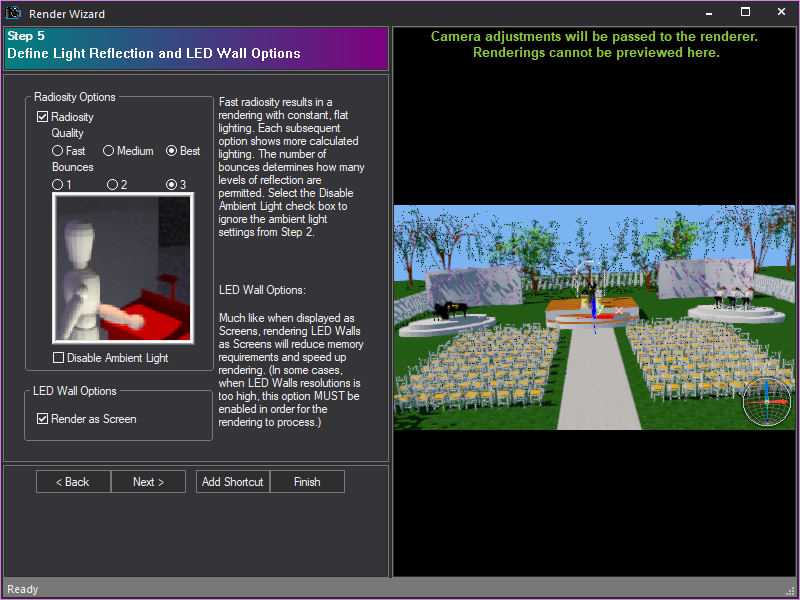Uncheck the Radiosity checkbox
This screenshot has width=800, height=600.
click(x=43, y=116)
